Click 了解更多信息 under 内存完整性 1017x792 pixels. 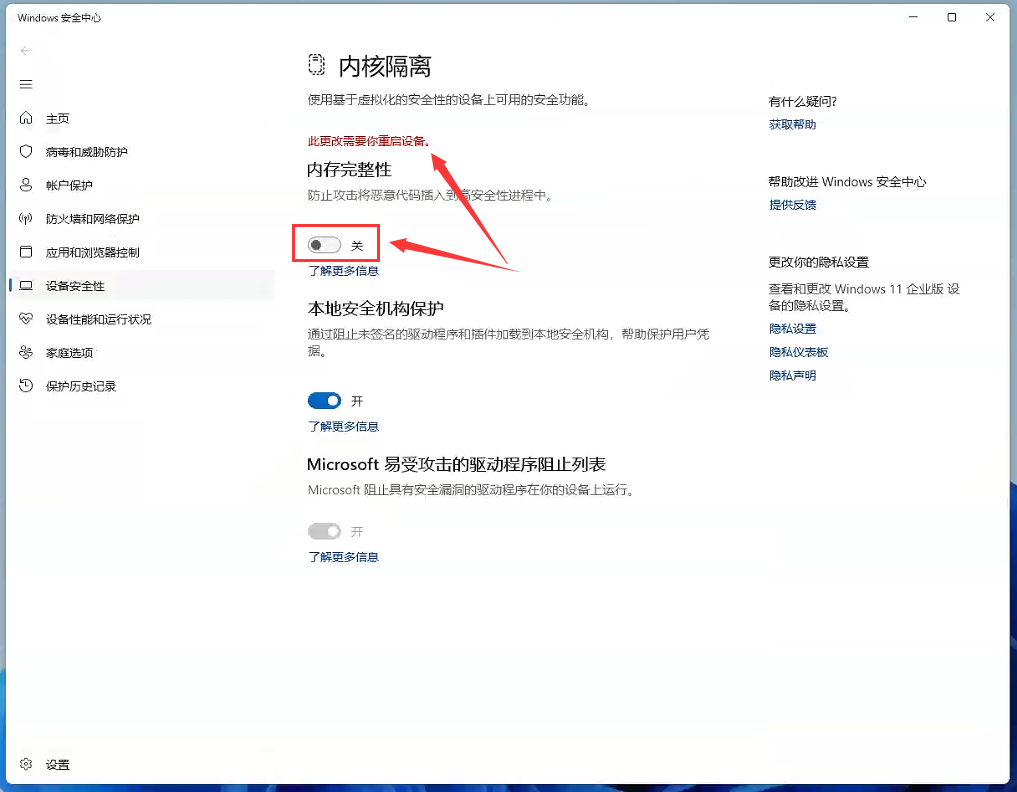coord(343,271)
